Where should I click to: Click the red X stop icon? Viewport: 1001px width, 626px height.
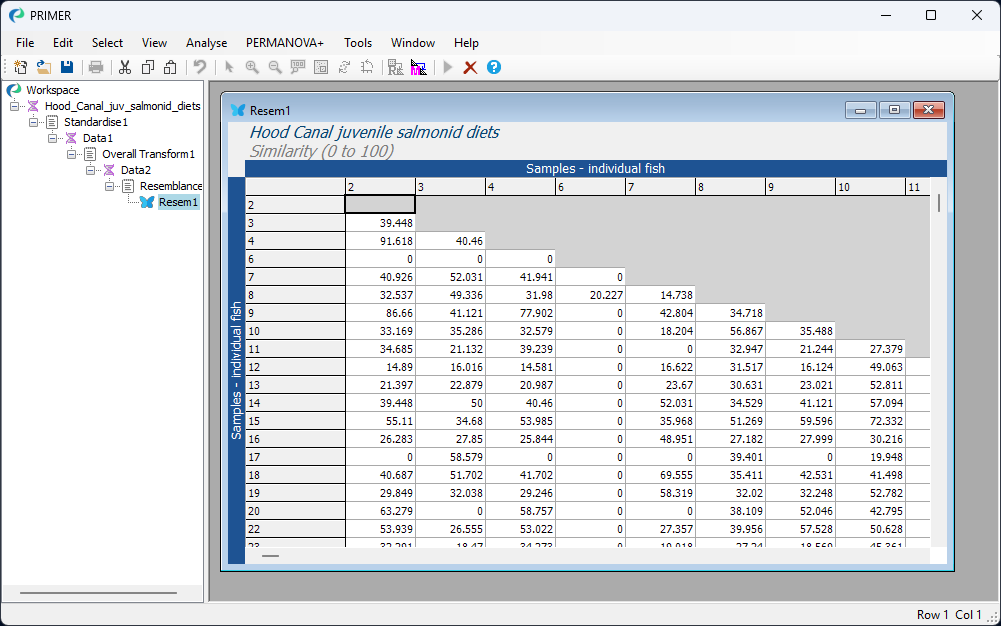[470, 67]
